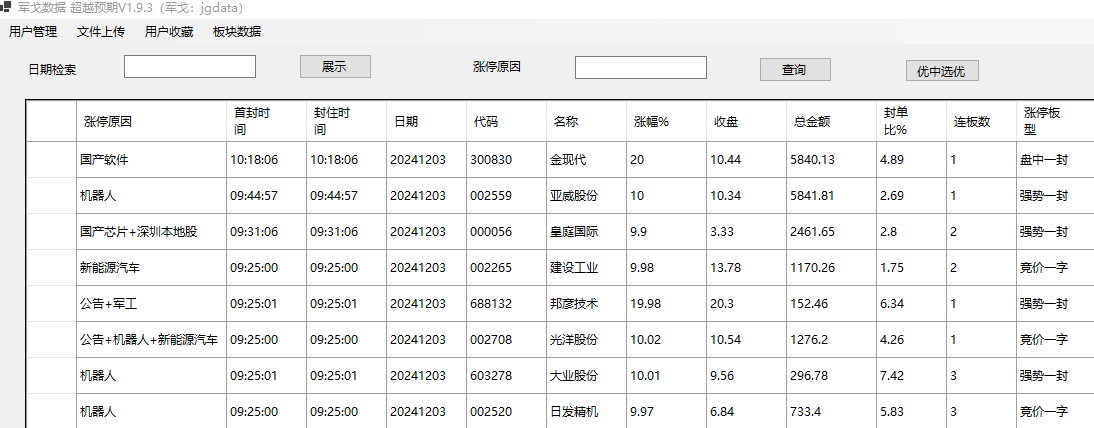
Task: Click the 优中选优 button
Action: [x=942, y=71]
